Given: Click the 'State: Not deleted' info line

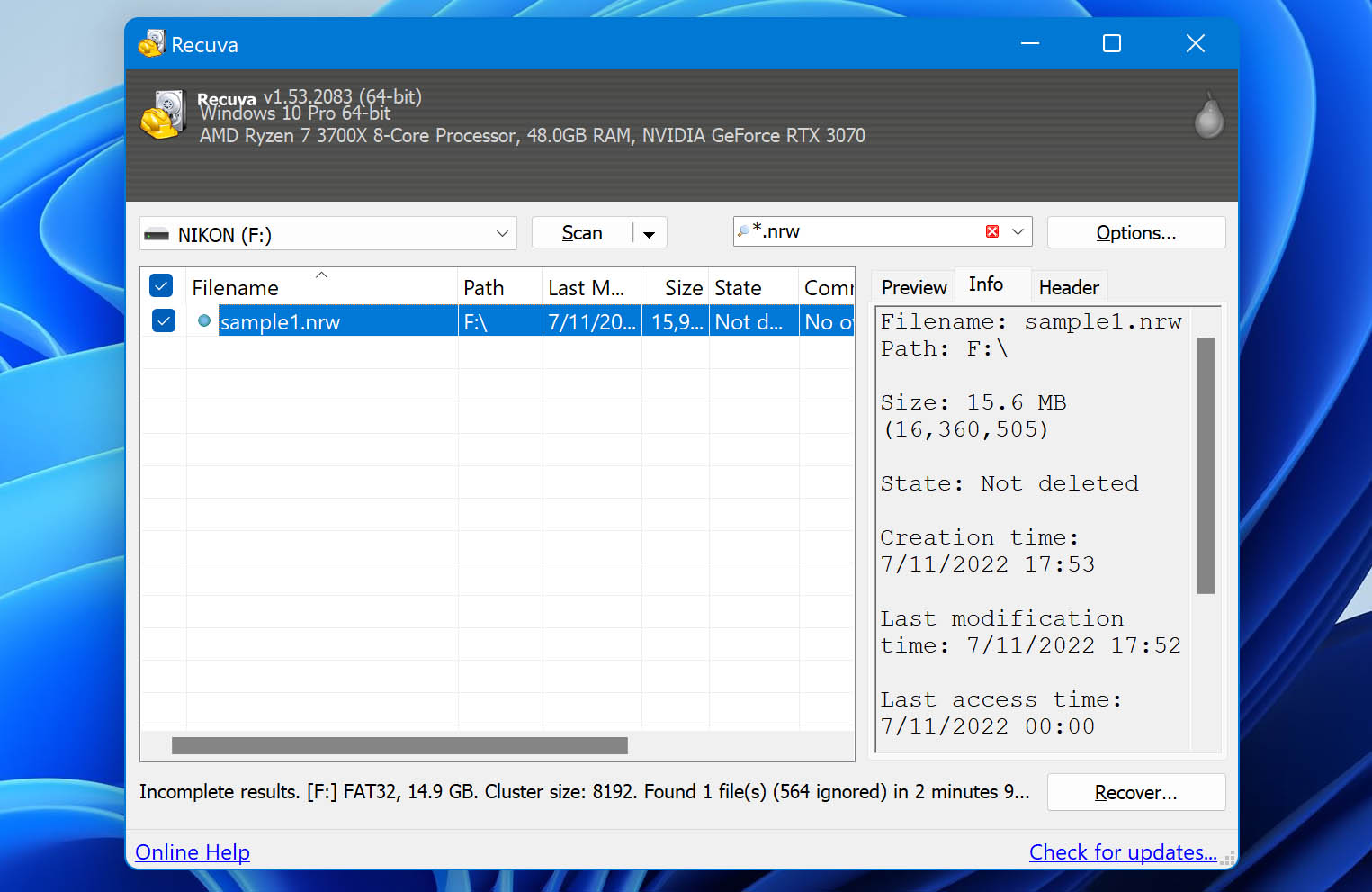Looking at the screenshot, I should click(1009, 483).
